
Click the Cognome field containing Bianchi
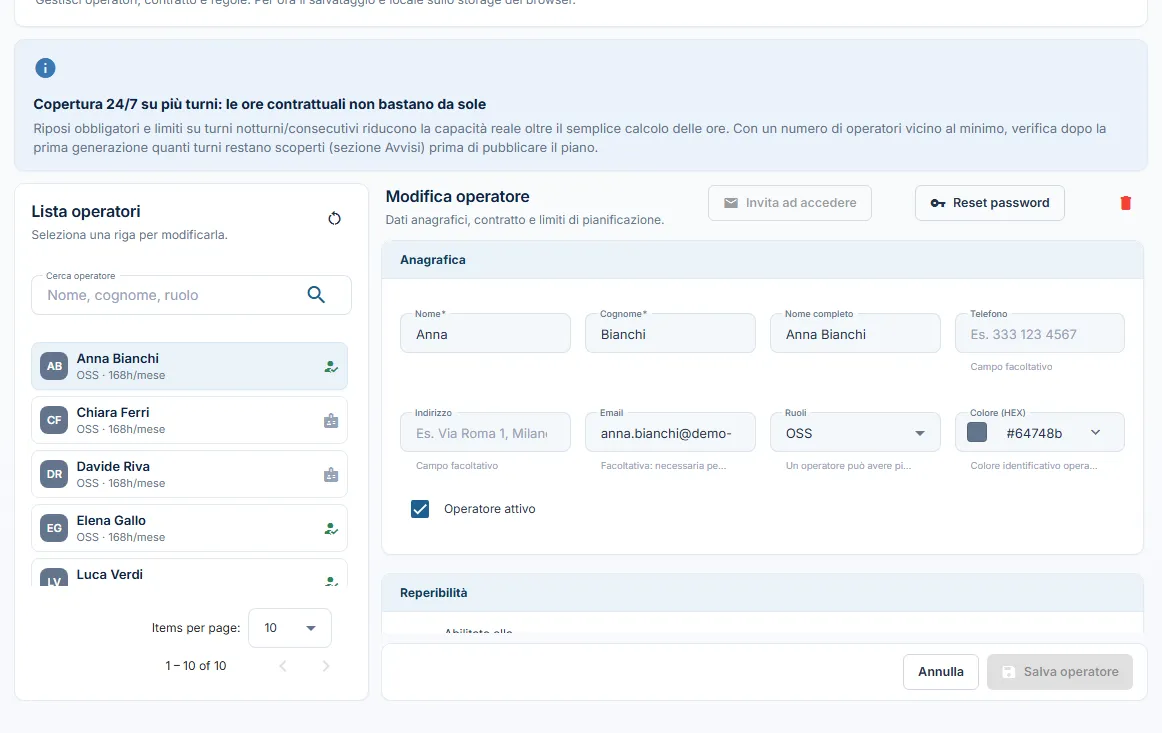[671, 334]
